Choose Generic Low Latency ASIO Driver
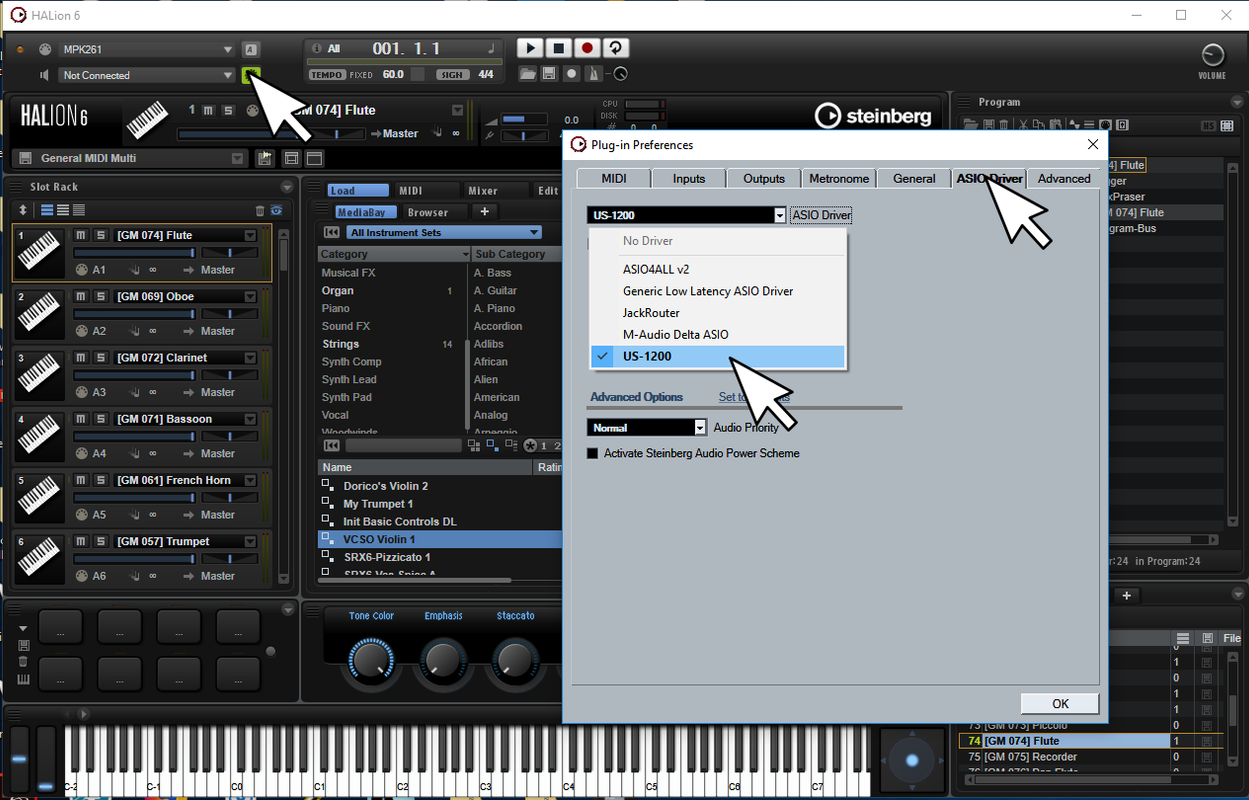Image resolution: width=1249 pixels, height=800 pixels. [718, 291]
